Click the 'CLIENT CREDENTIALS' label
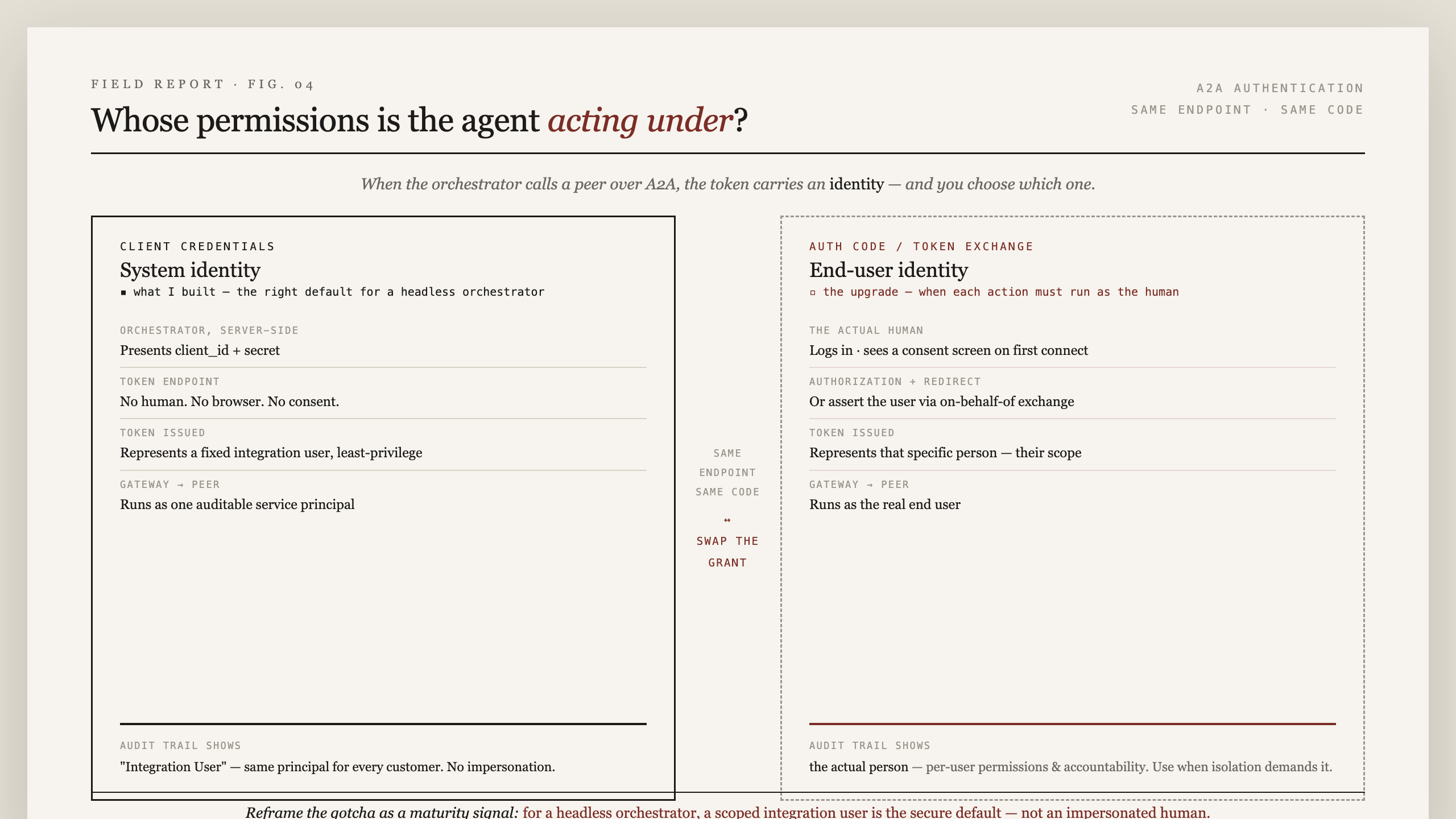Screen dimensions: 1456x819 coord(197,246)
